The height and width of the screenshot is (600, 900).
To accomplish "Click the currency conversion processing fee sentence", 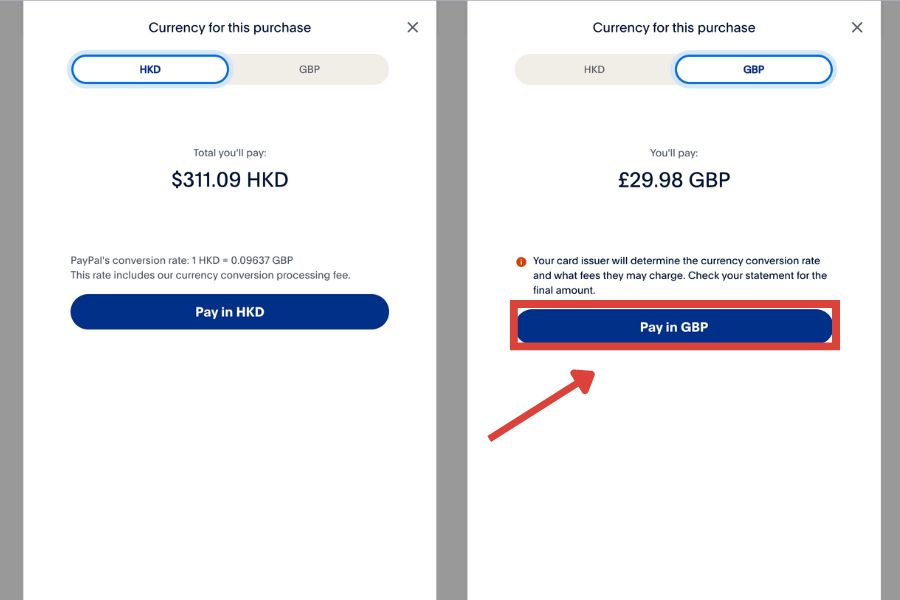I will tap(210, 275).
